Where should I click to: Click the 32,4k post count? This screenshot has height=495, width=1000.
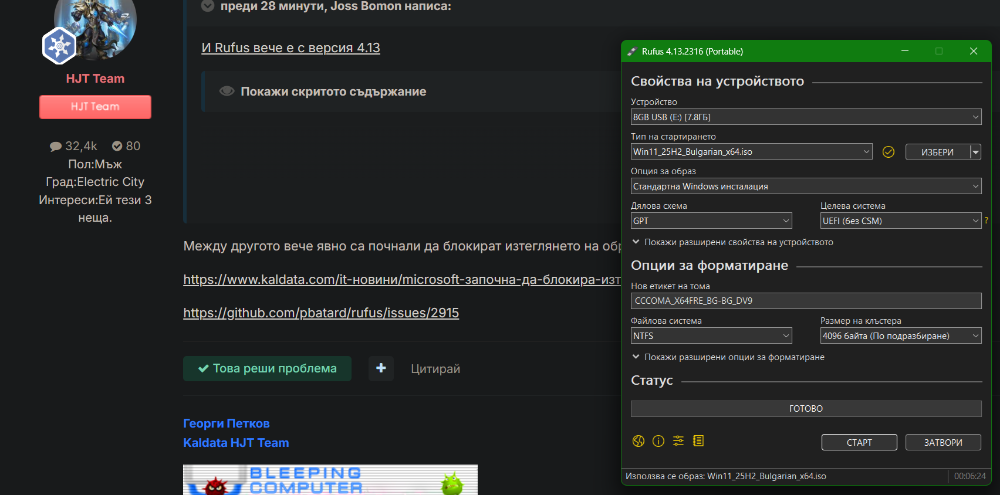pyautogui.click(x=73, y=146)
